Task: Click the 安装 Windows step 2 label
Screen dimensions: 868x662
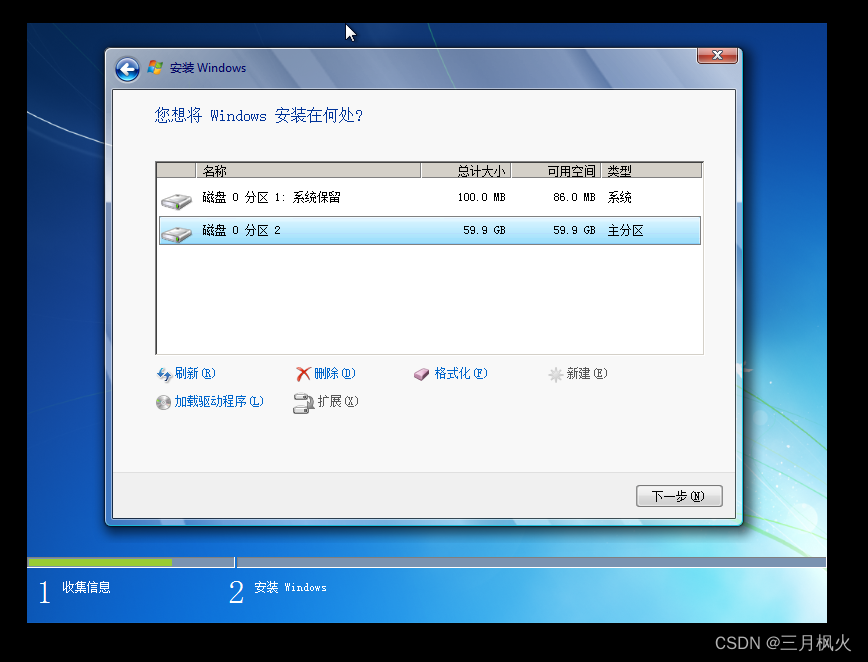Action: click(290, 587)
